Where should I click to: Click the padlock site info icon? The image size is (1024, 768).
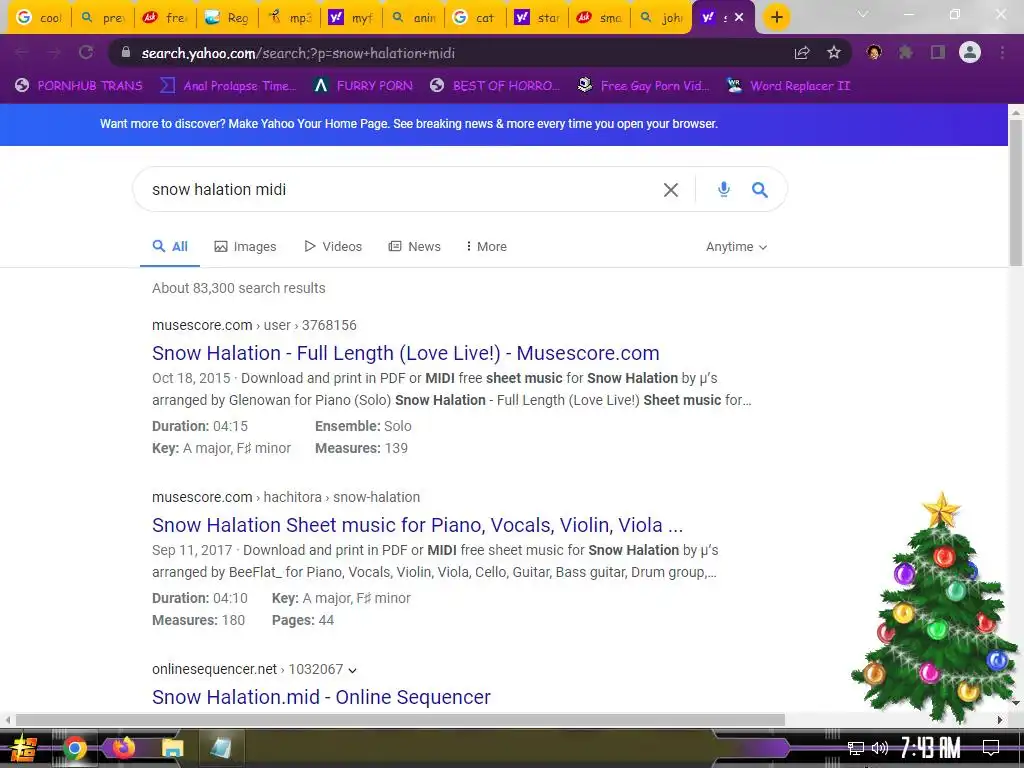tap(126, 53)
